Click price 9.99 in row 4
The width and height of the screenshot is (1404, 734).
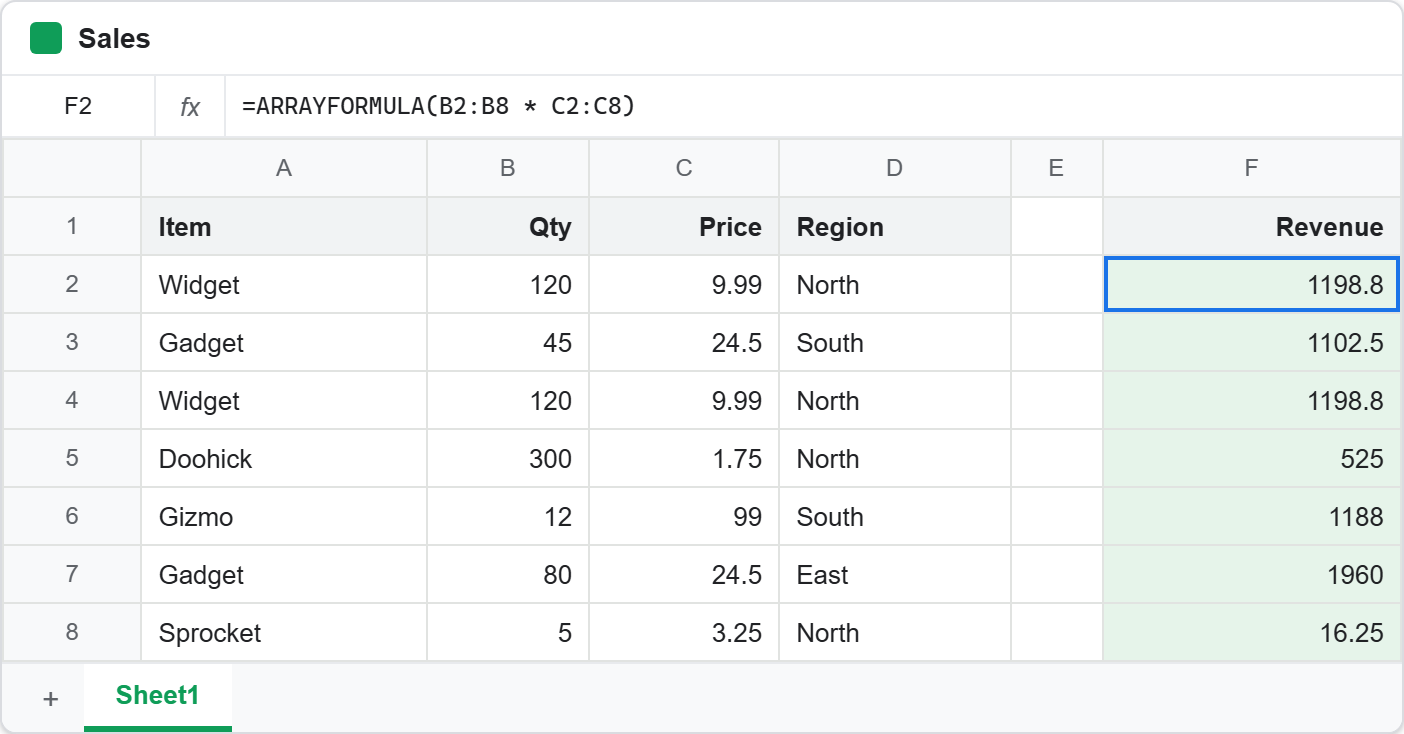684,400
